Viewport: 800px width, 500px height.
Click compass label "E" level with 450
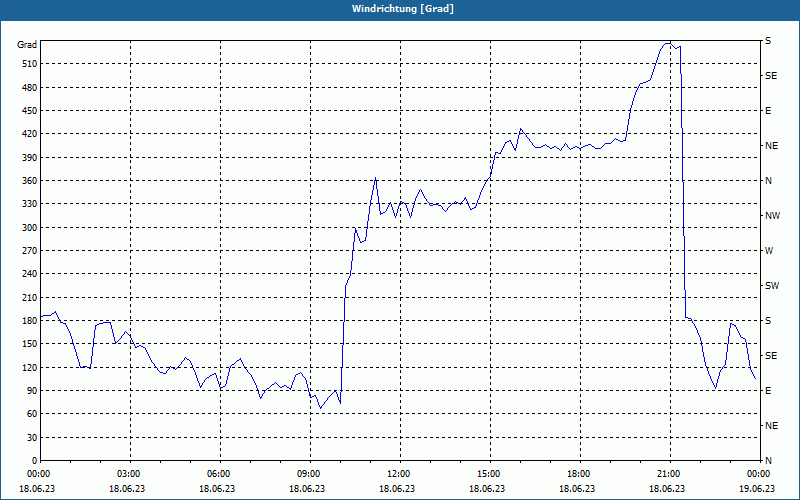pyautogui.click(x=768, y=111)
